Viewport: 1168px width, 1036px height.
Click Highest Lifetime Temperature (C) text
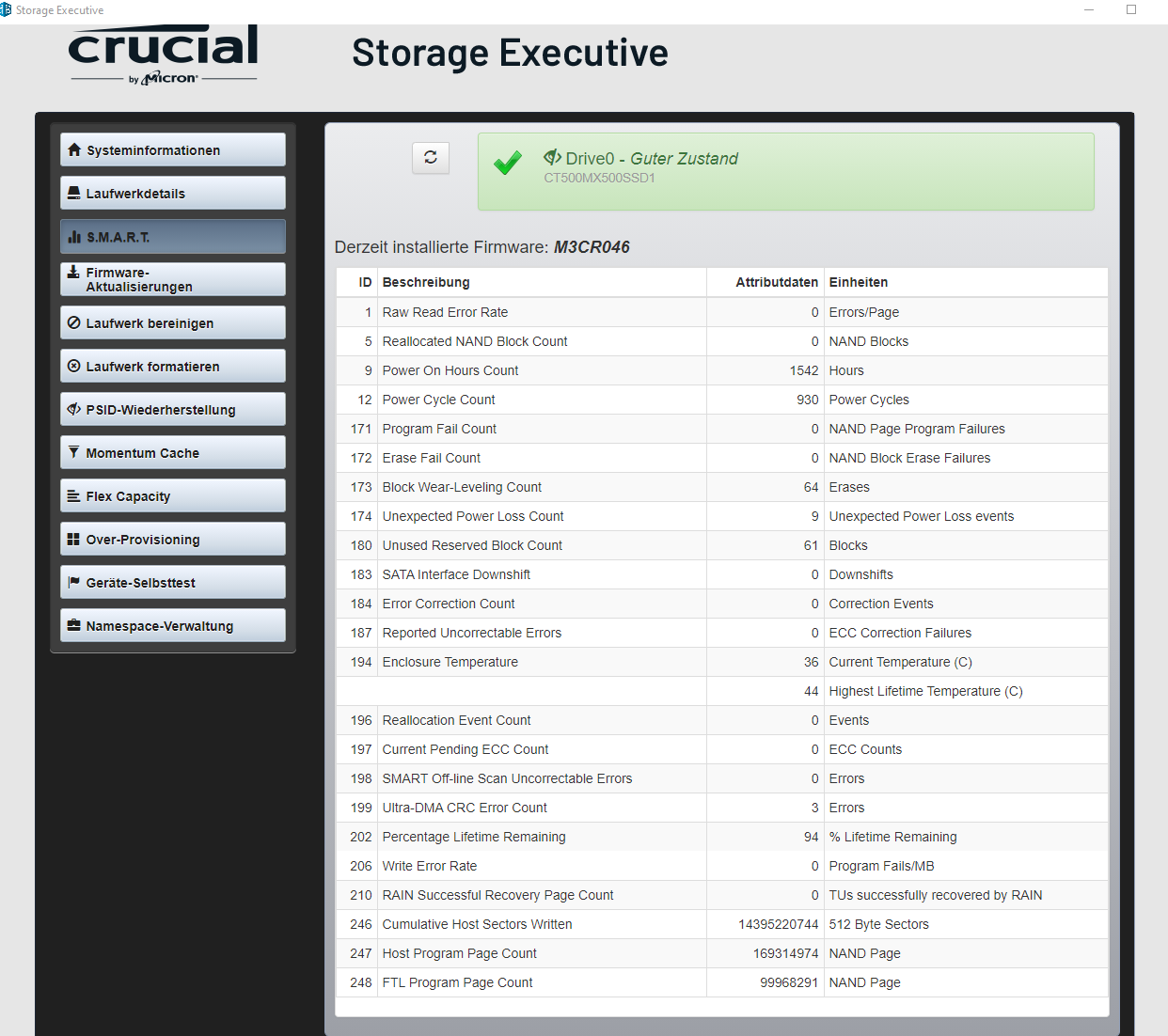click(x=925, y=691)
